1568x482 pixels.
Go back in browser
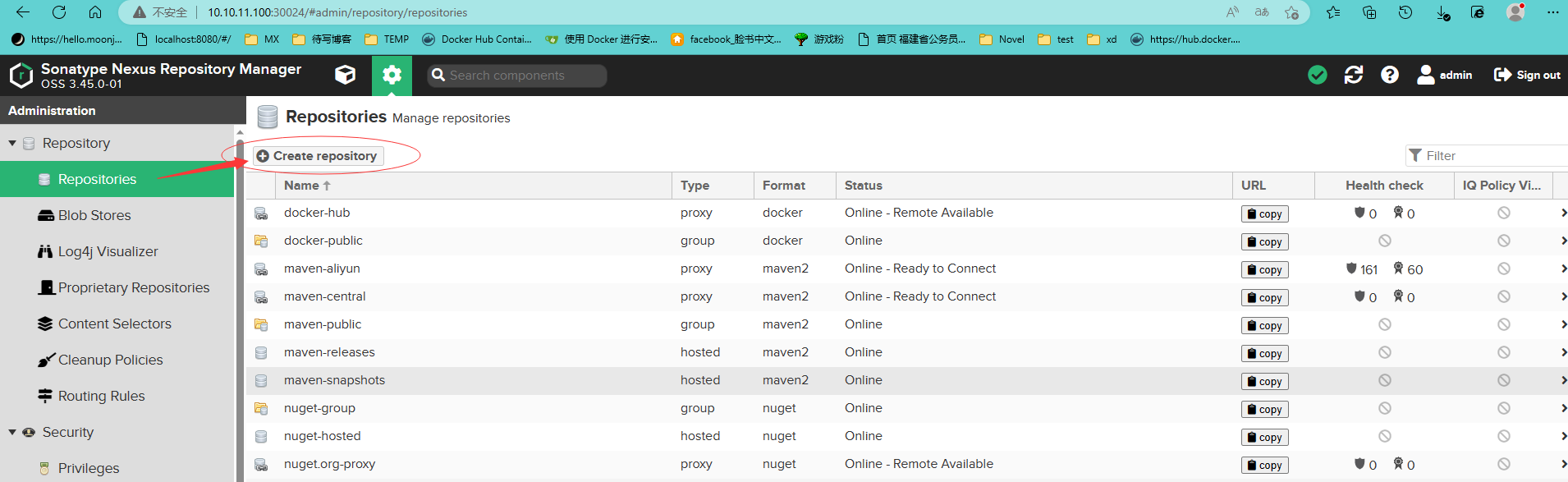pyautogui.click(x=23, y=12)
